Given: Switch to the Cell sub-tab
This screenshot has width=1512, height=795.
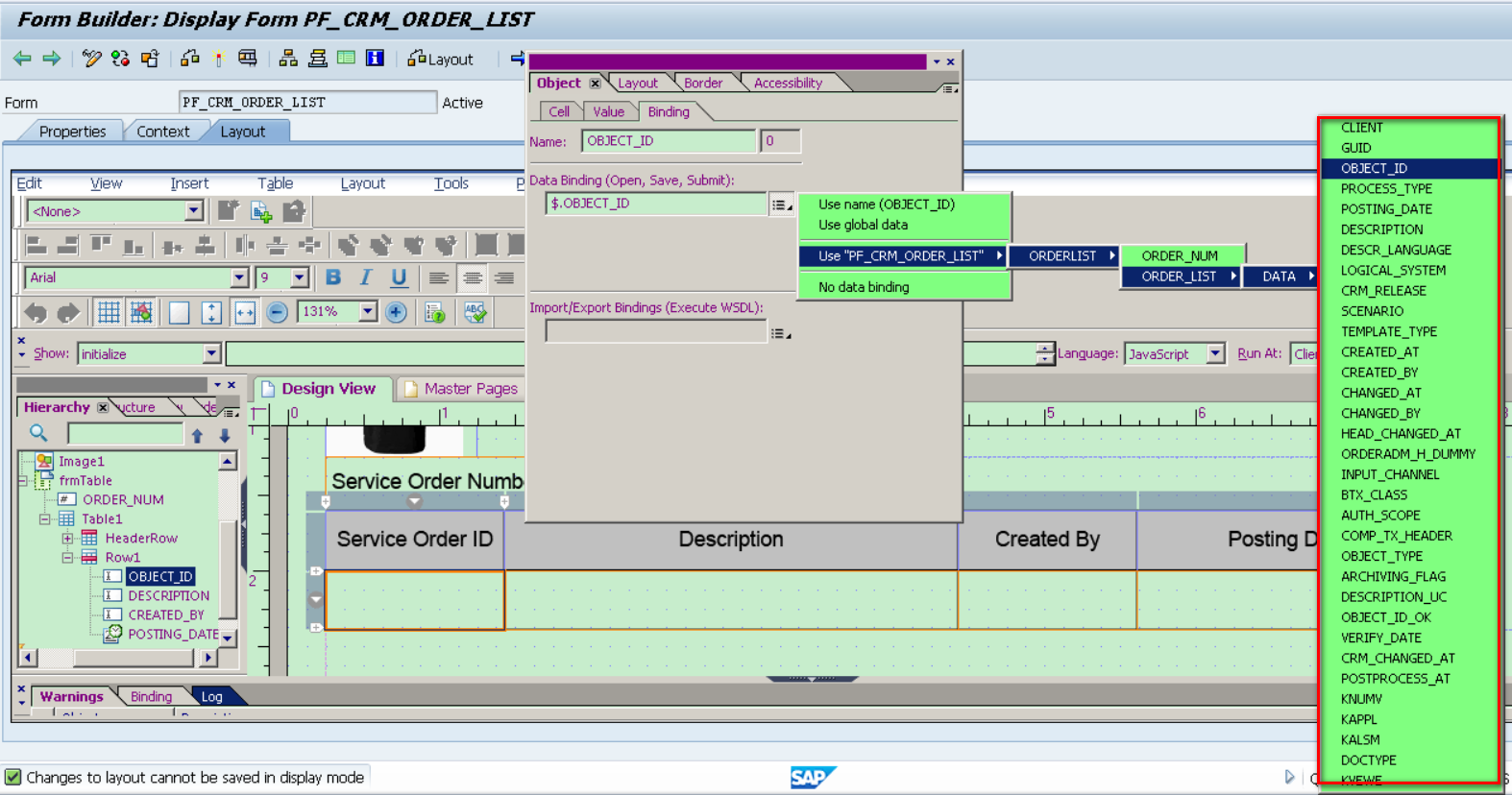Looking at the screenshot, I should 559,112.
